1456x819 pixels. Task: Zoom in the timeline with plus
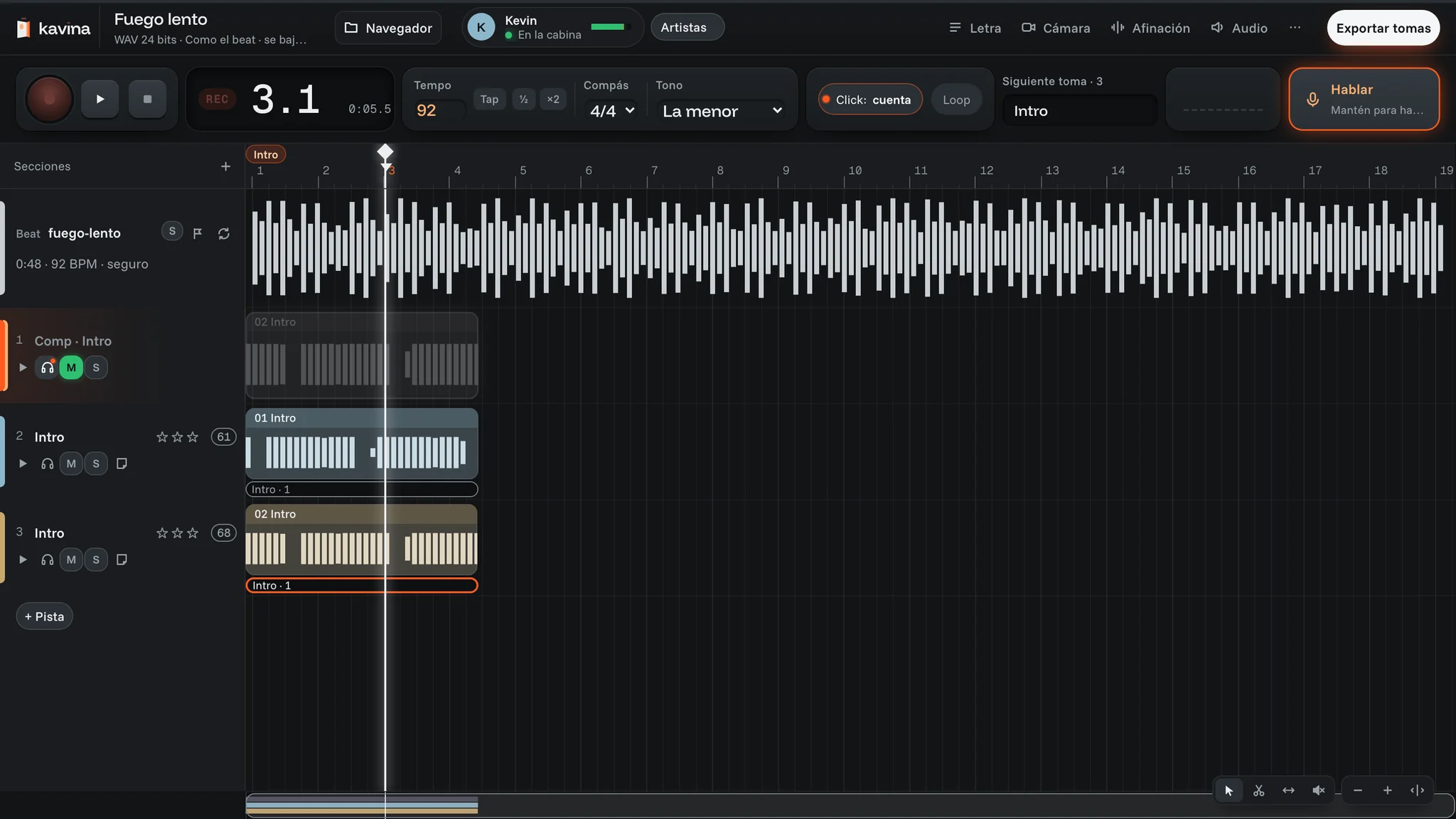click(1387, 791)
